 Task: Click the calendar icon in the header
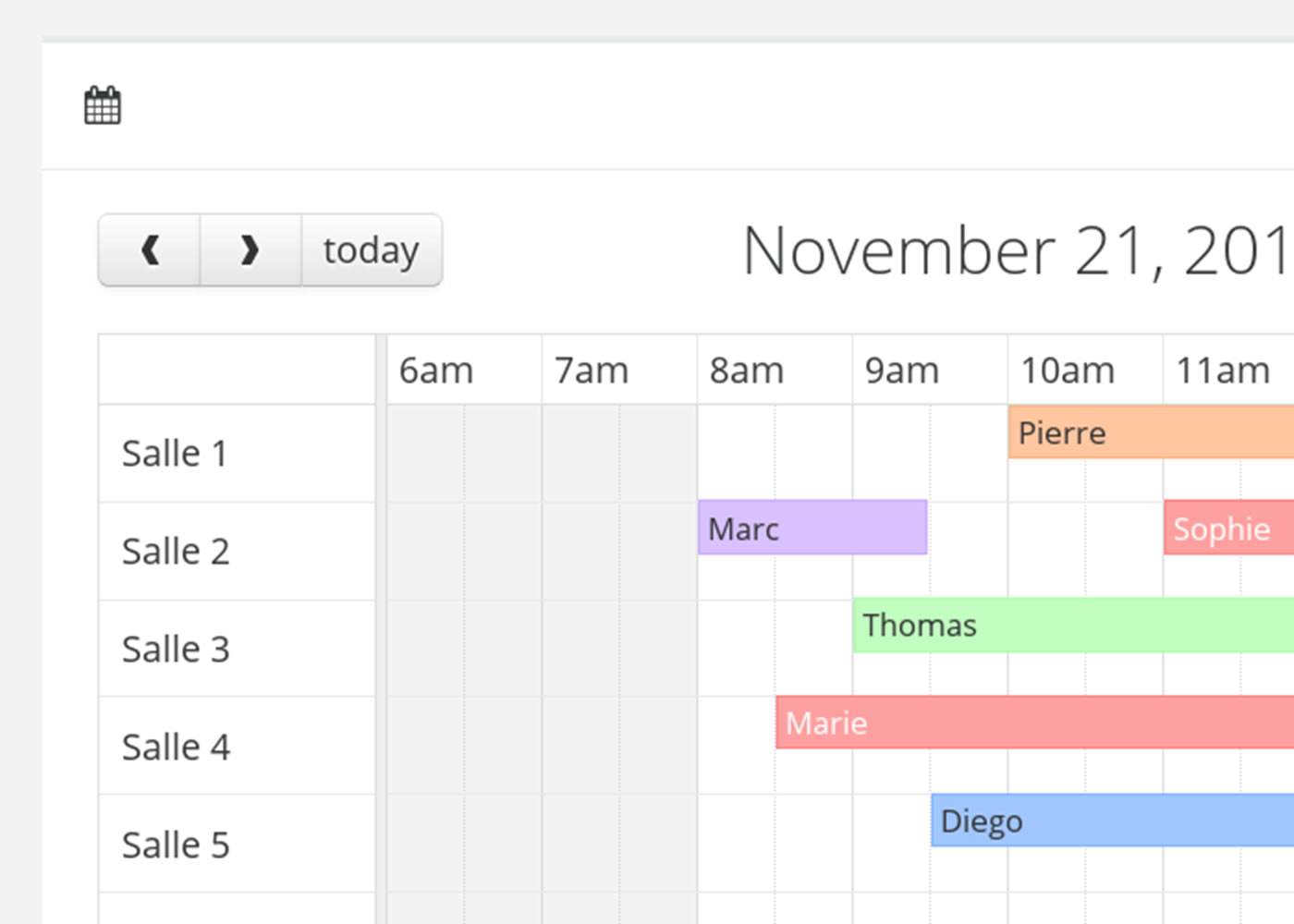[x=103, y=105]
